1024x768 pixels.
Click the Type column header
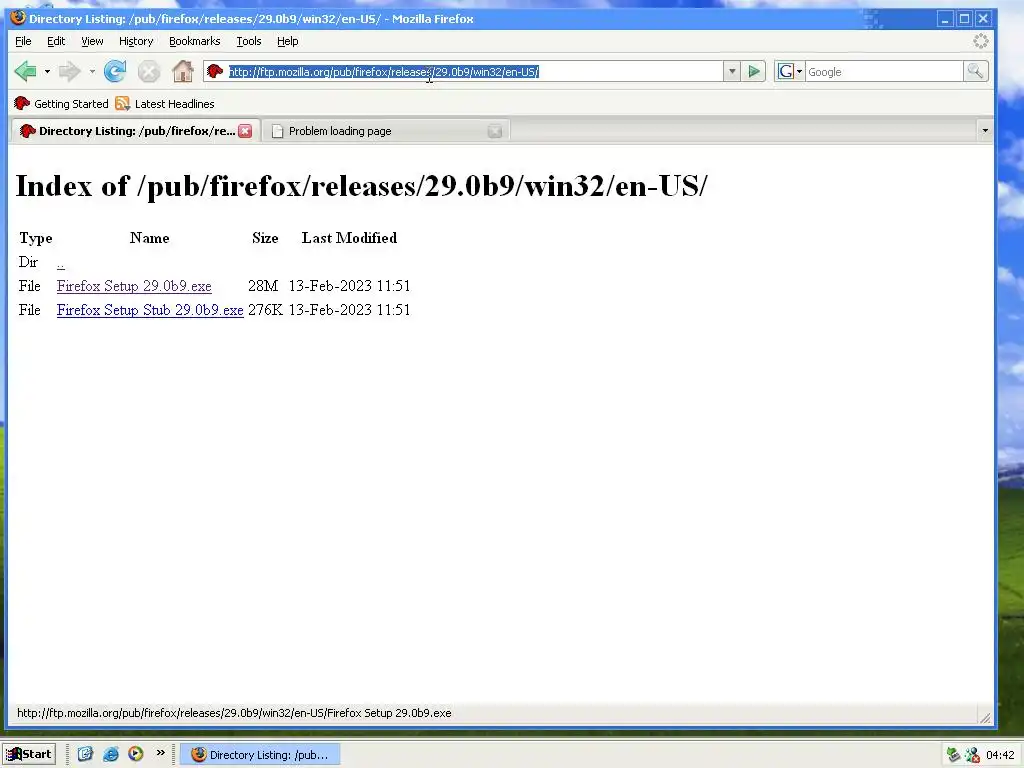point(35,238)
